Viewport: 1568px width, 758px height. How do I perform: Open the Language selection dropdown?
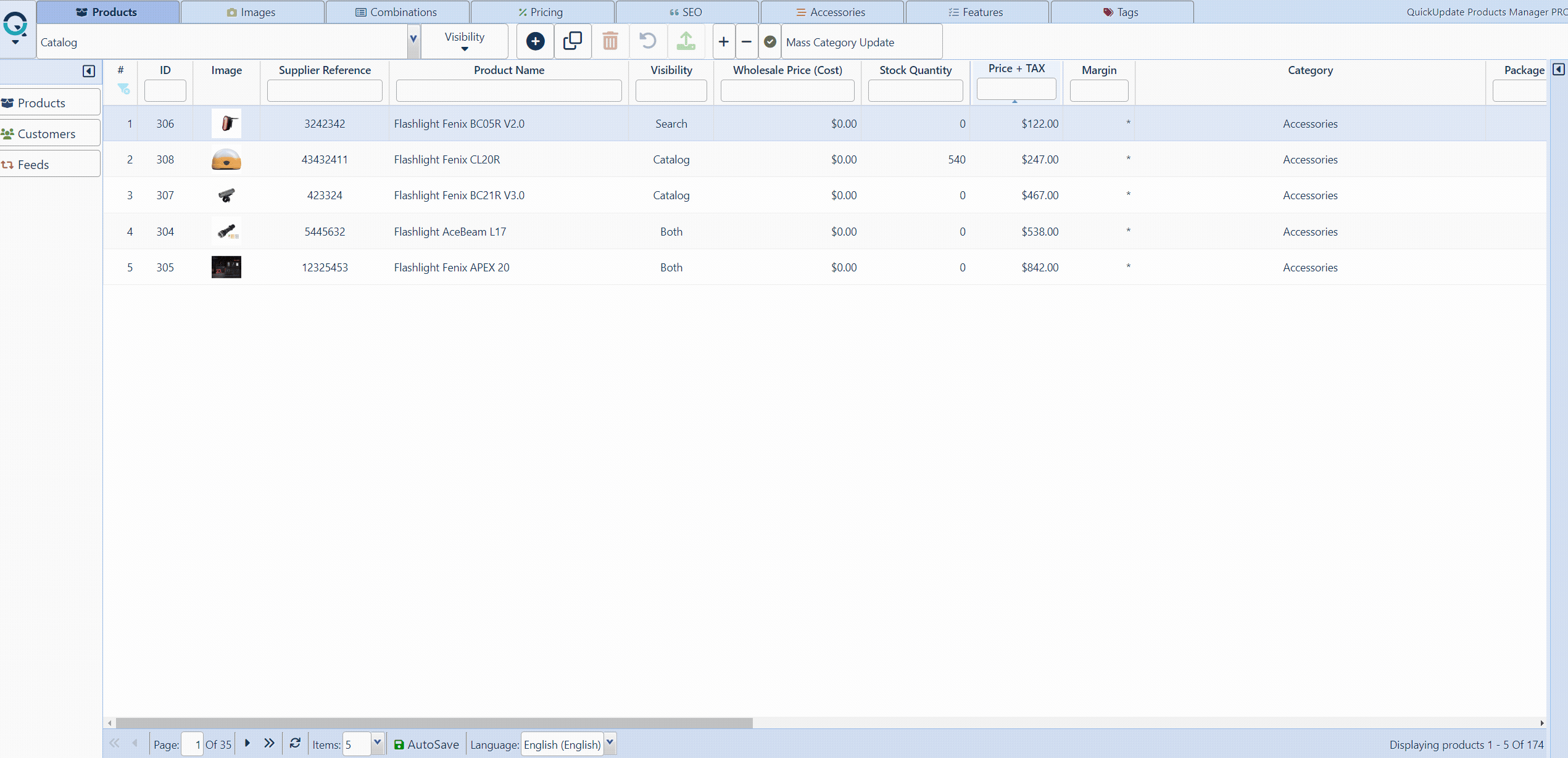[610, 744]
